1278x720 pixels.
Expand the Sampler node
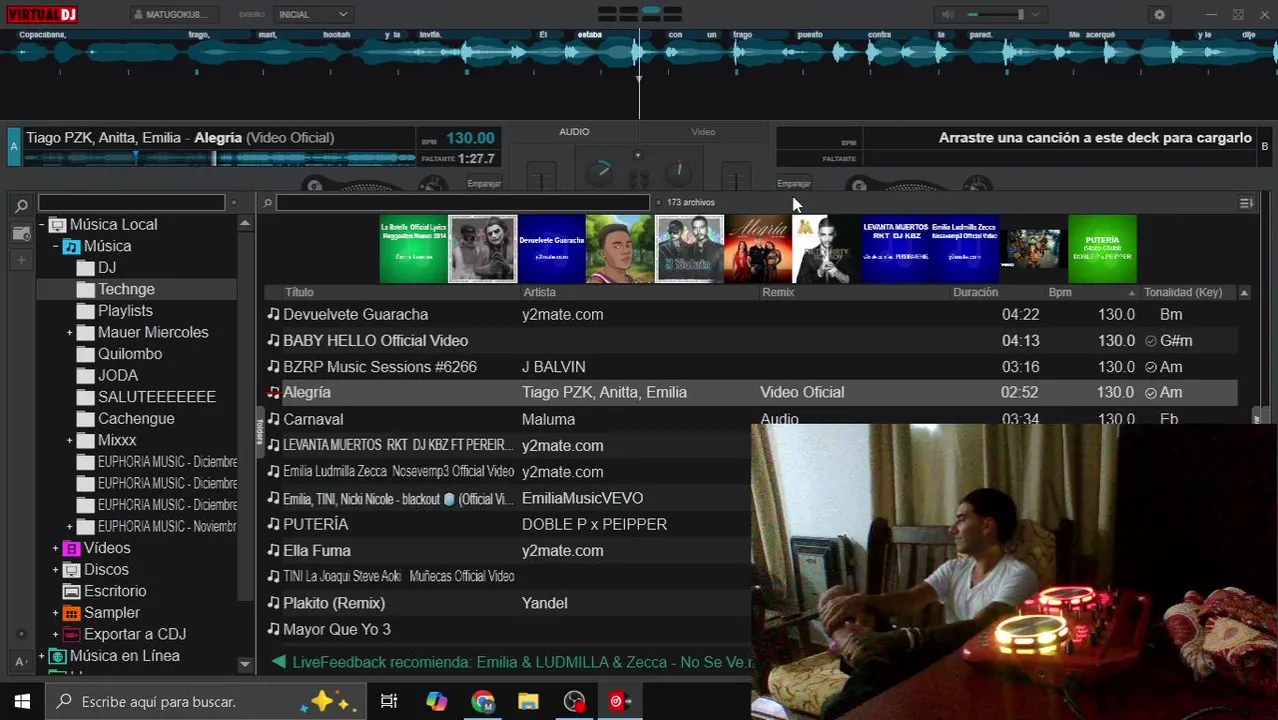coord(55,613)
